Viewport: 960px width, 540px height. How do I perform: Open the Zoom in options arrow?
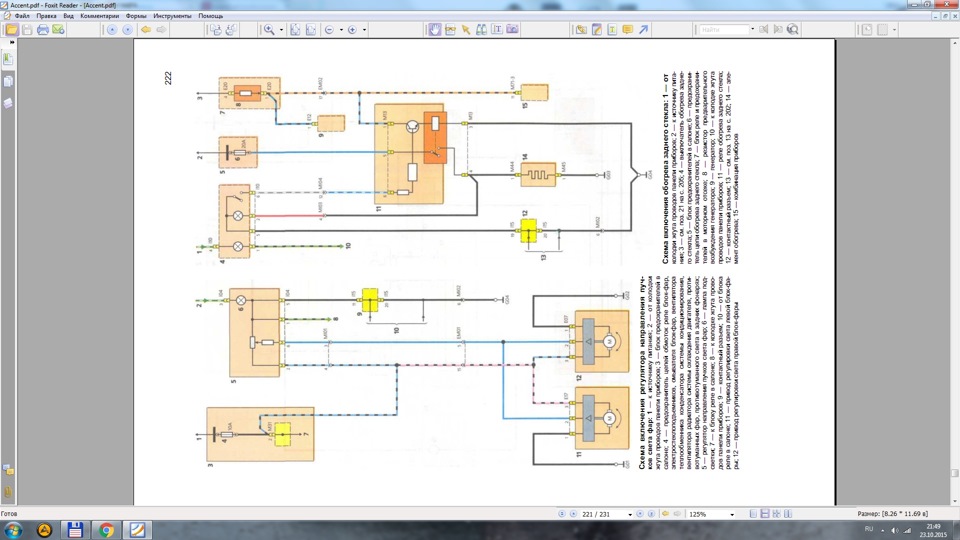point(364,29)
